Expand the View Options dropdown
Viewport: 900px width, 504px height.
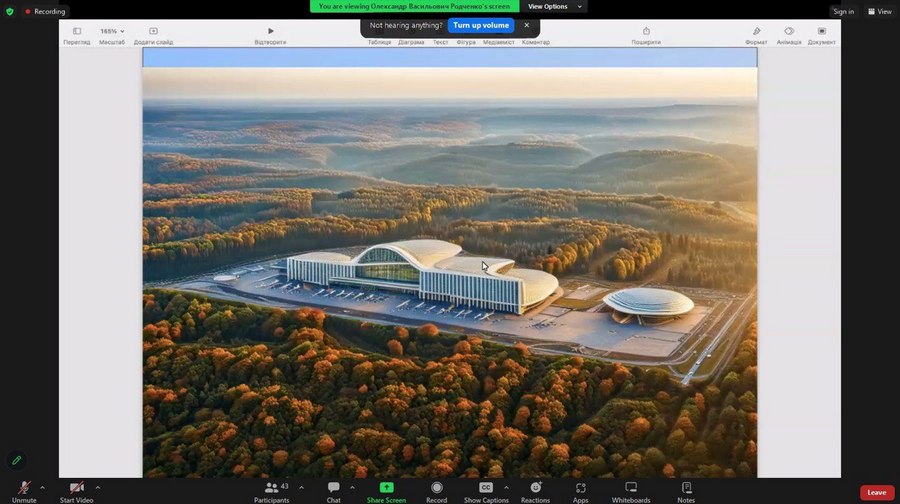554,6
